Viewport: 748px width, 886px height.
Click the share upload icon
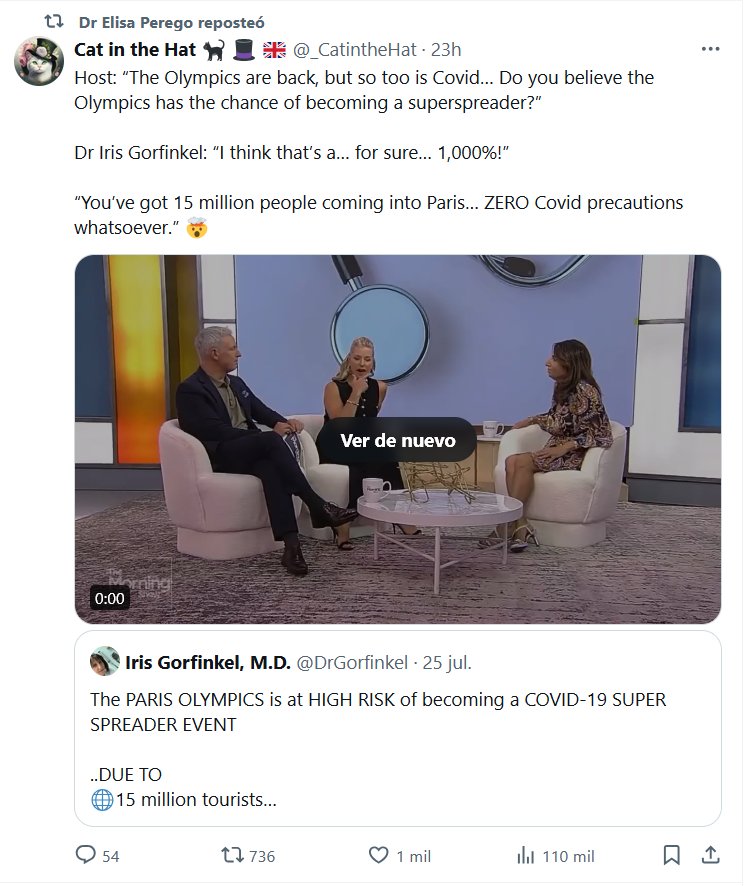(710, 856)
